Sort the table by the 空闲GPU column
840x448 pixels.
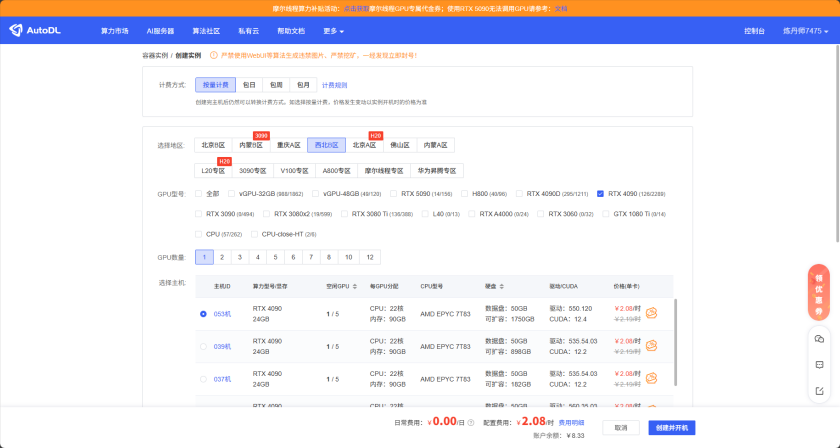pos(355,287)
